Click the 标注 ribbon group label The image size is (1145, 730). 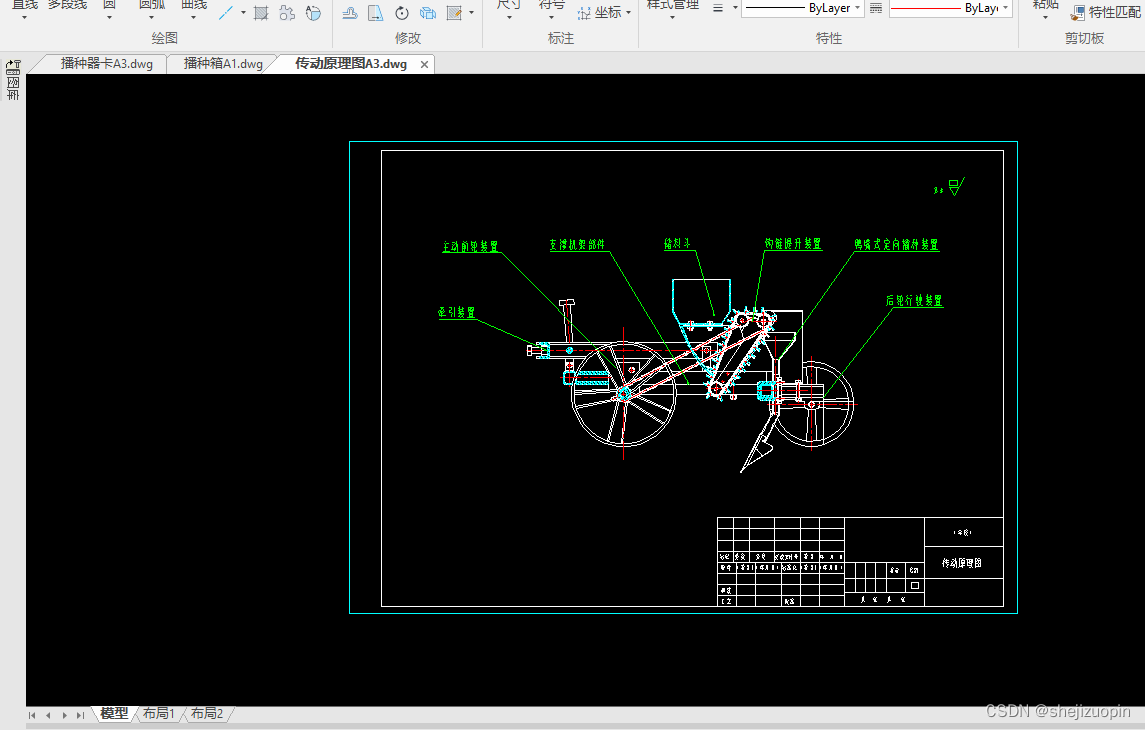(x=561, y=38)
